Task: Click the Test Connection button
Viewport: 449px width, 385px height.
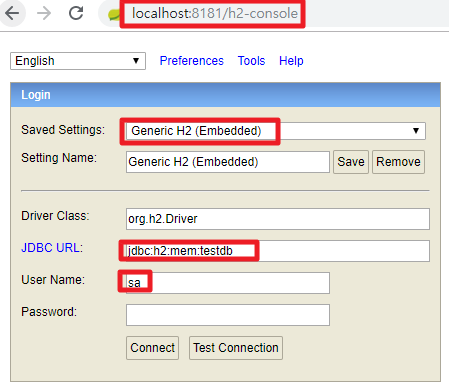Action: click(236, 348)
